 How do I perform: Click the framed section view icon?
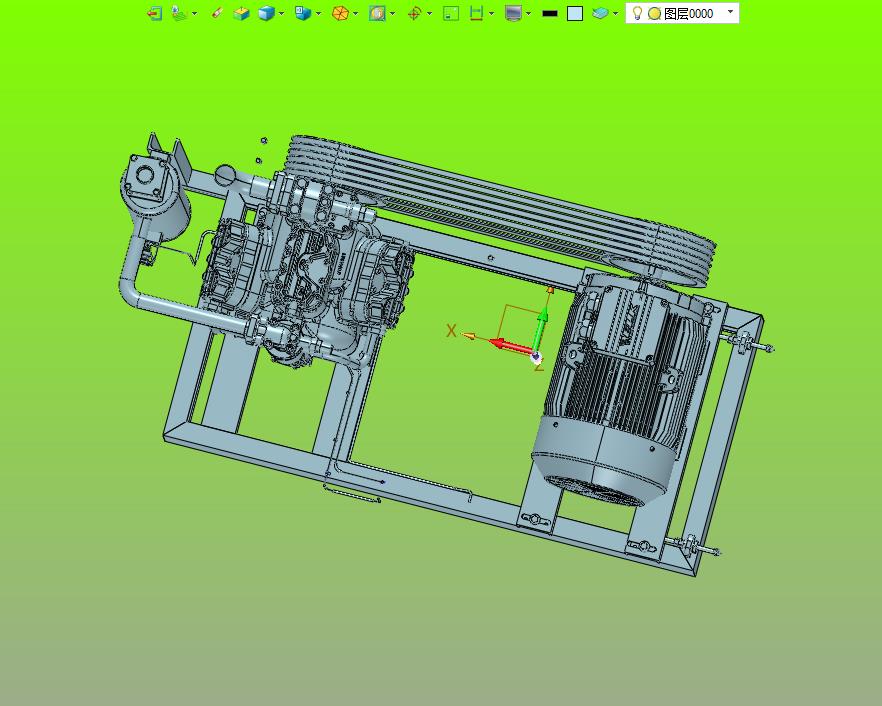click(377, 13)
